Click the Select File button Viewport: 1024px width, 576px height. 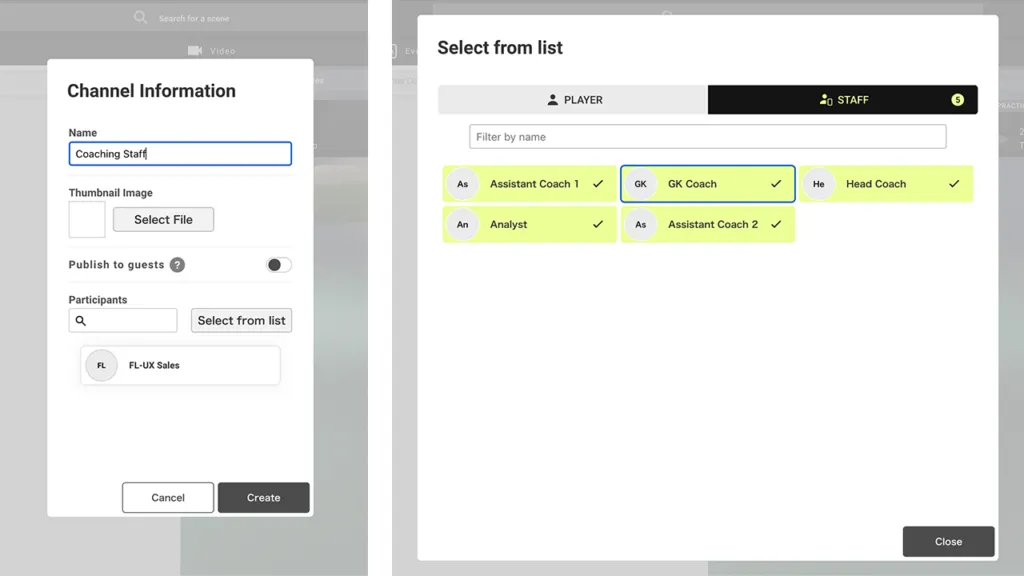pos(163,219)
